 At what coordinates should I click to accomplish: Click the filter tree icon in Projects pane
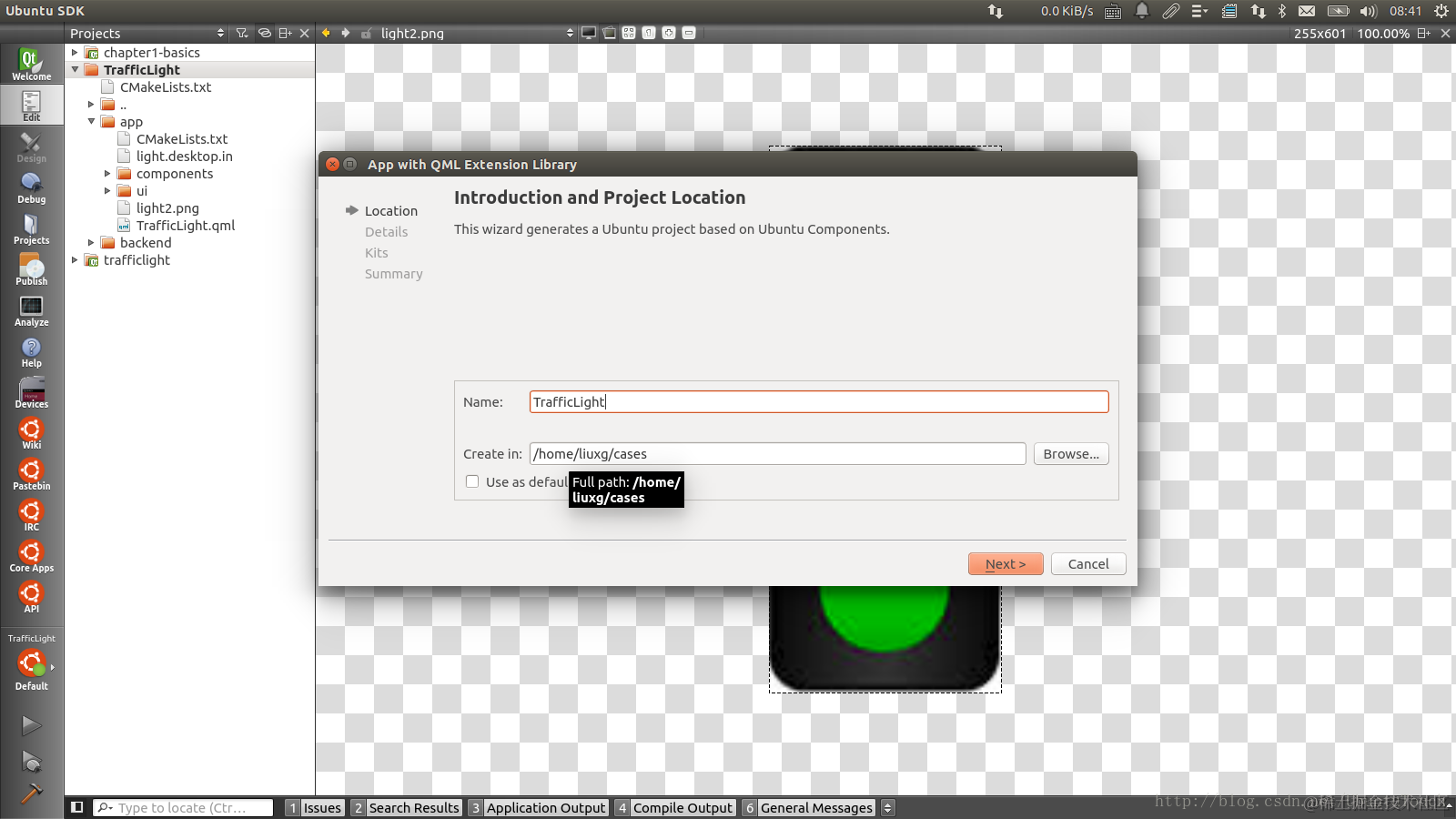242,33
